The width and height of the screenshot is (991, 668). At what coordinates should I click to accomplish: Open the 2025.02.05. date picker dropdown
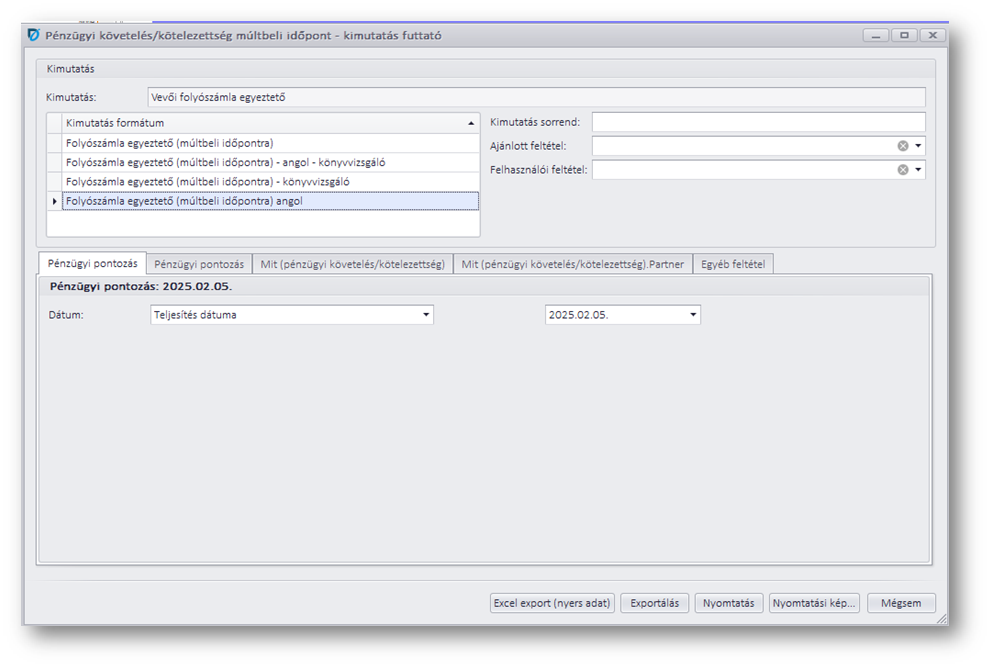[693, 315]
